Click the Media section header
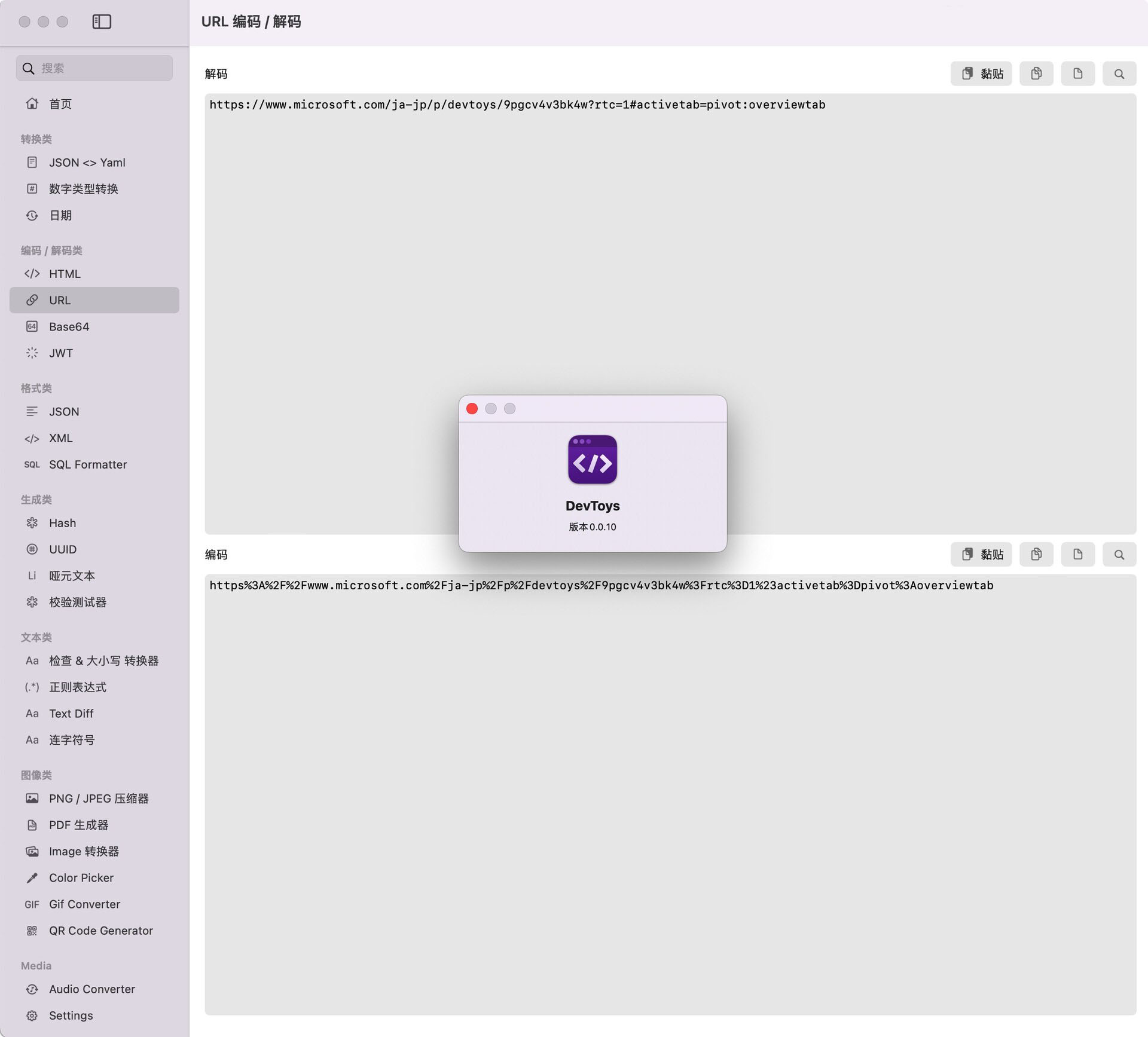The image size is (1148, 1037). click(x=36, y=966)
